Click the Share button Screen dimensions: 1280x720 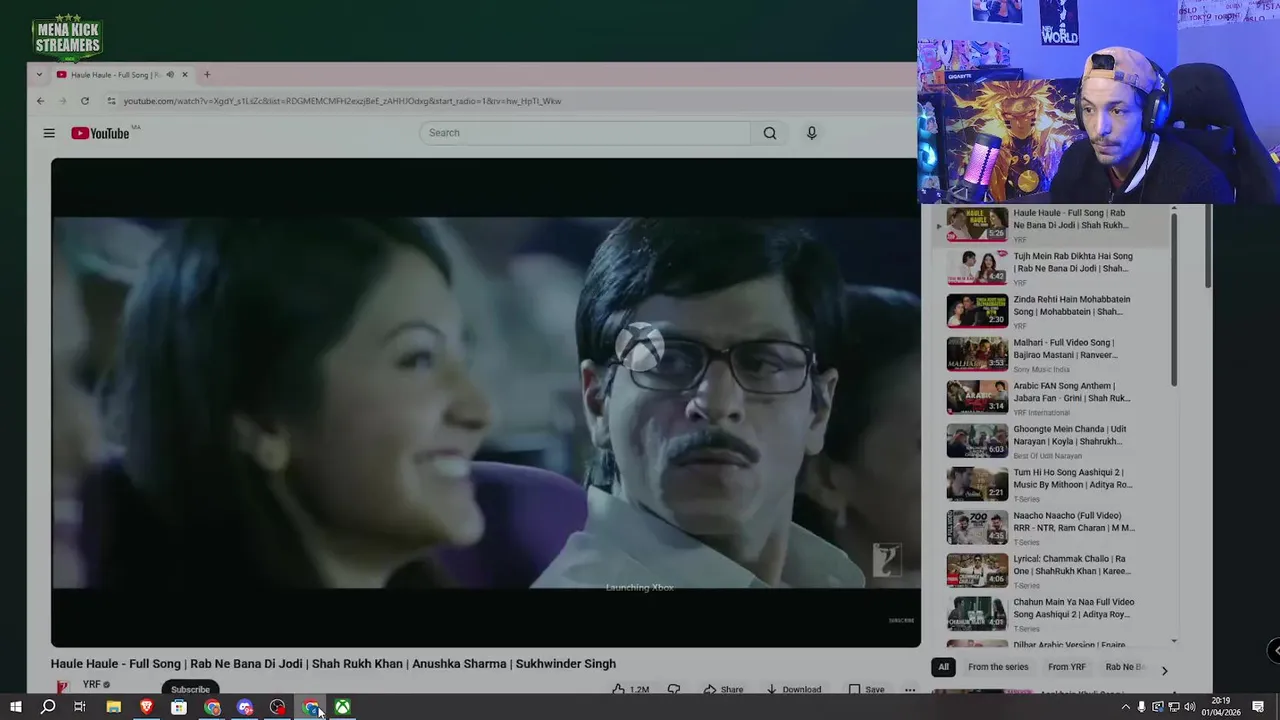[723, 689]
